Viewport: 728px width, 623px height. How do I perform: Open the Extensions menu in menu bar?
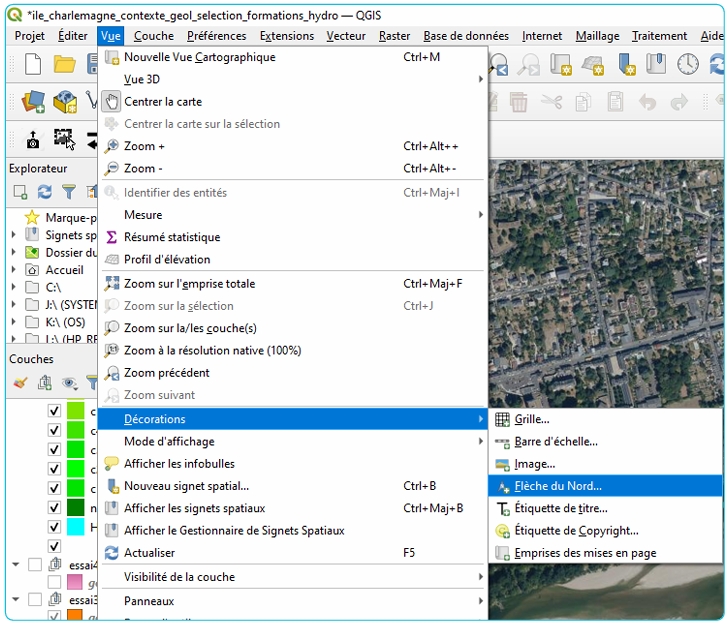click(x=286, y=36)
